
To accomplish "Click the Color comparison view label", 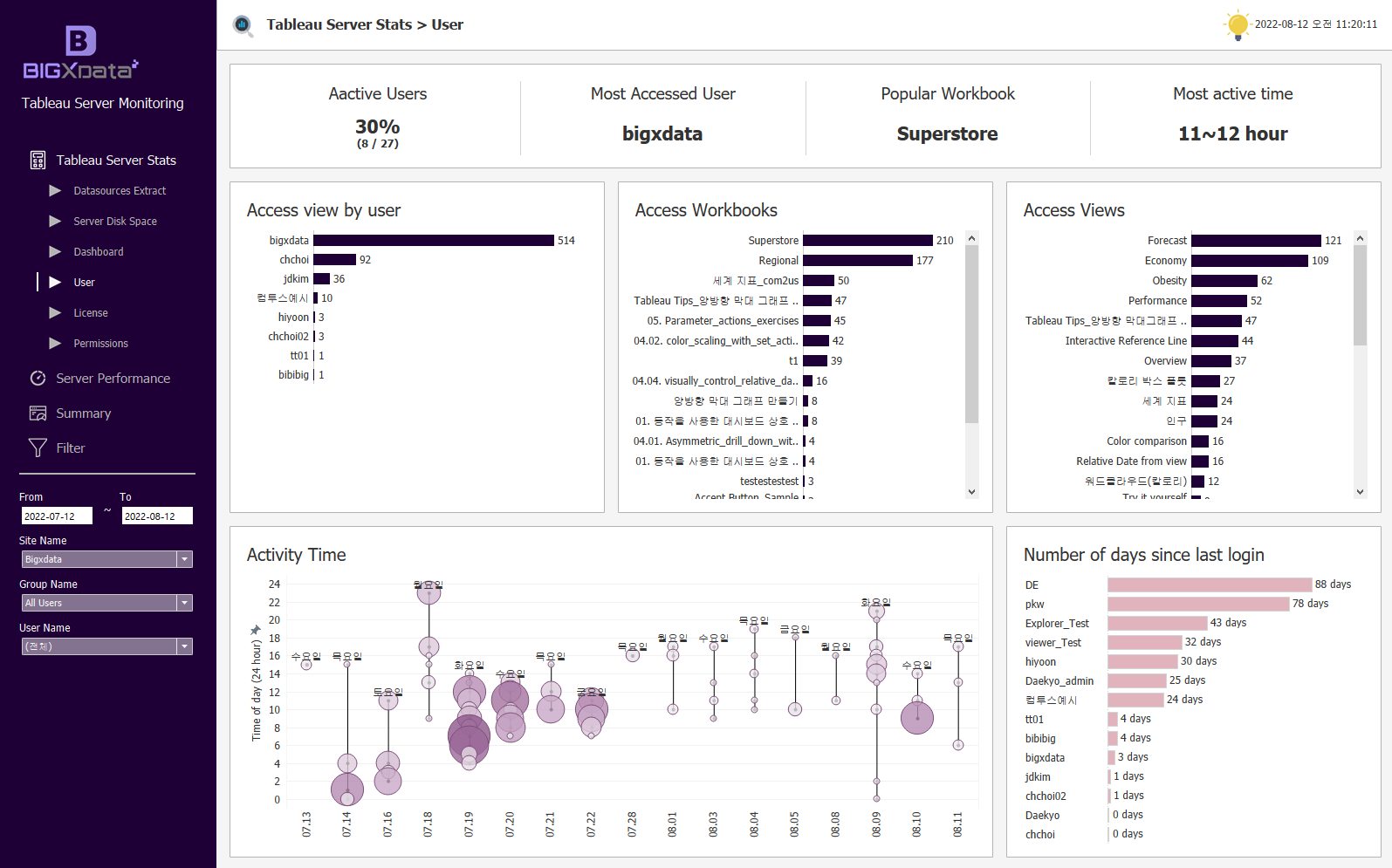I will click(x=1147, y=441).
